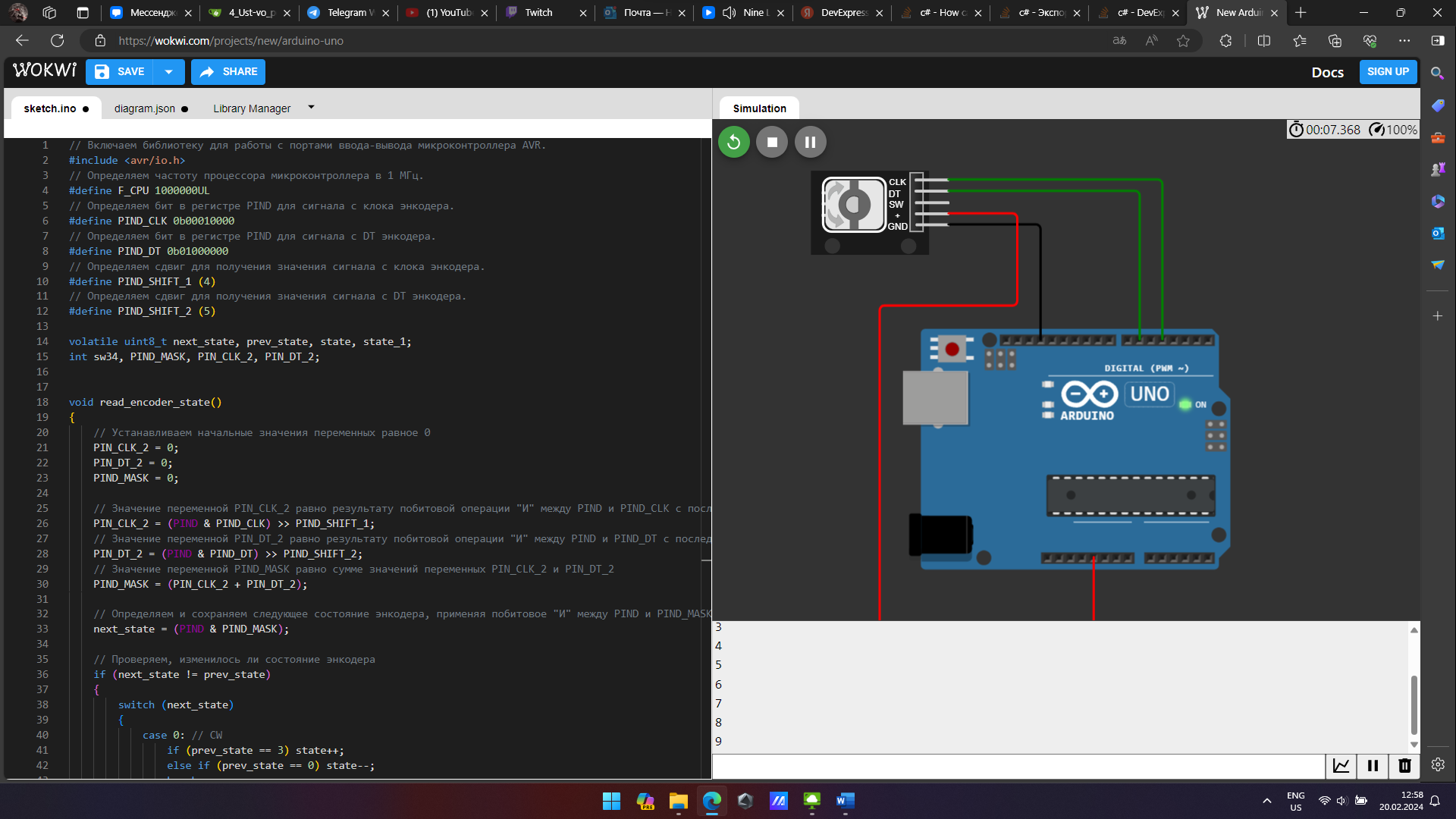Click the rotary encoder knob

854,204
